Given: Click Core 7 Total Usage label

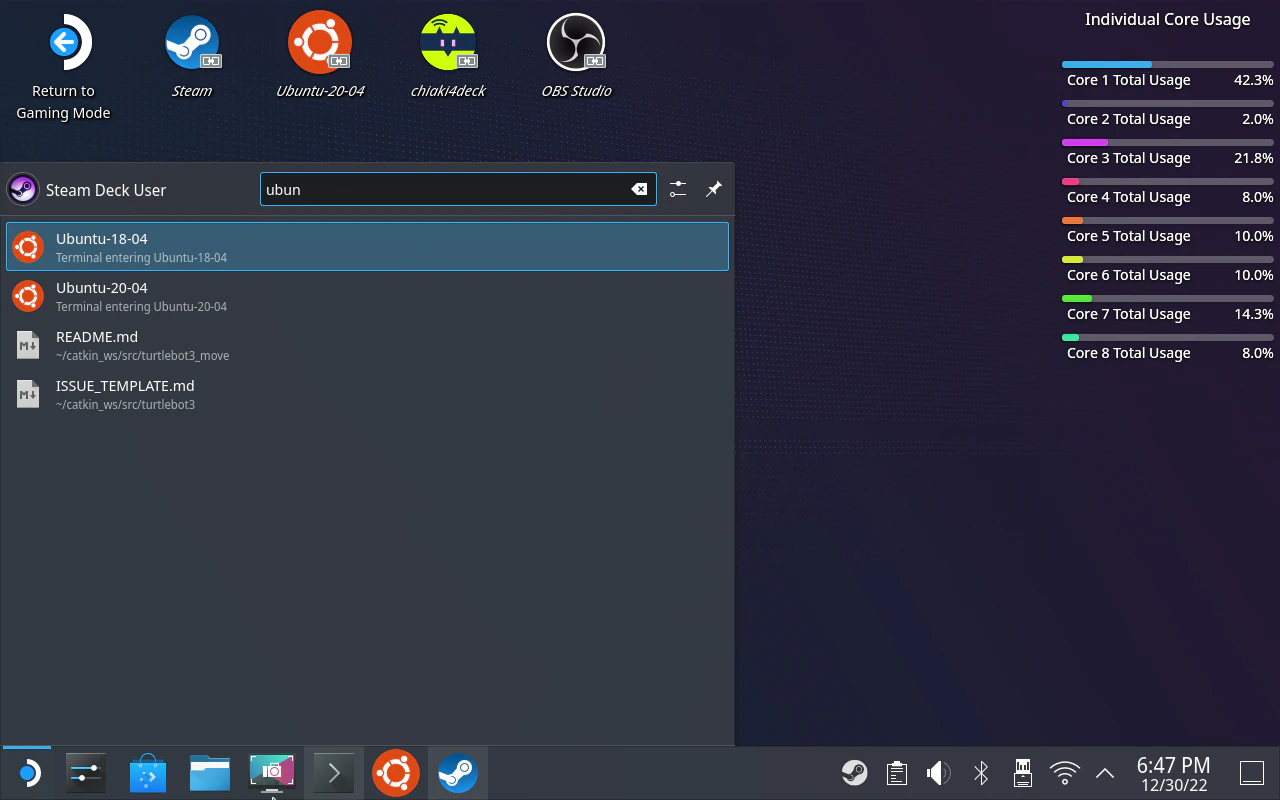Looking at the screenshot, I should (1128, 314).
